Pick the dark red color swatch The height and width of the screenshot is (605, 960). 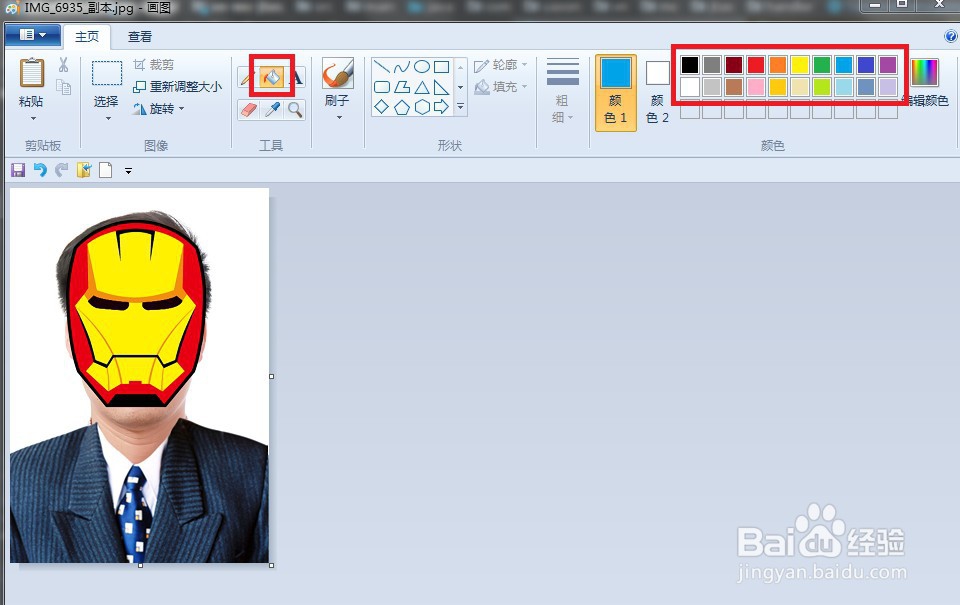click(734, 64)
